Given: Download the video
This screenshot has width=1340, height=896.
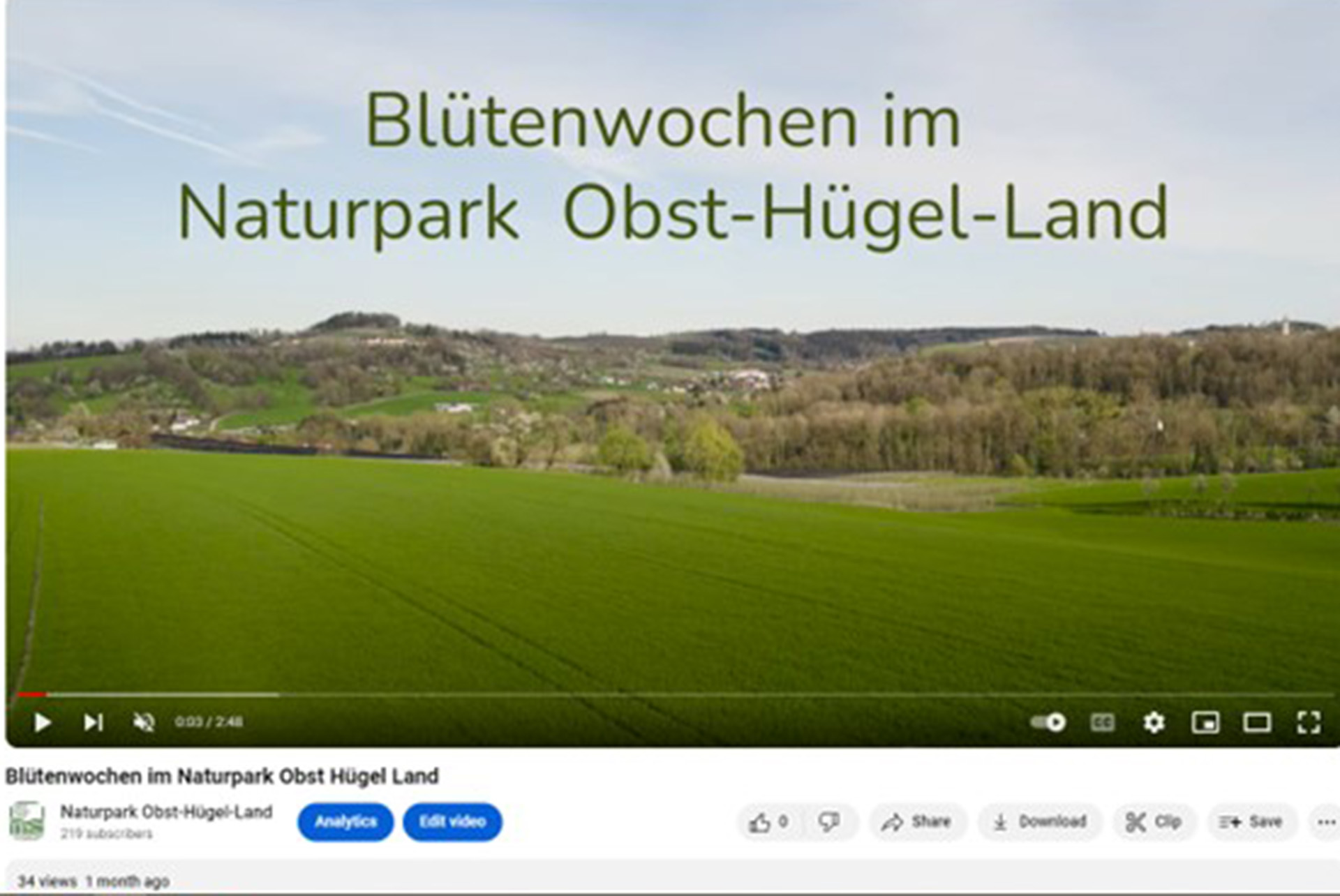Looking at the screenshot, I should click(x=1040, y=822).
